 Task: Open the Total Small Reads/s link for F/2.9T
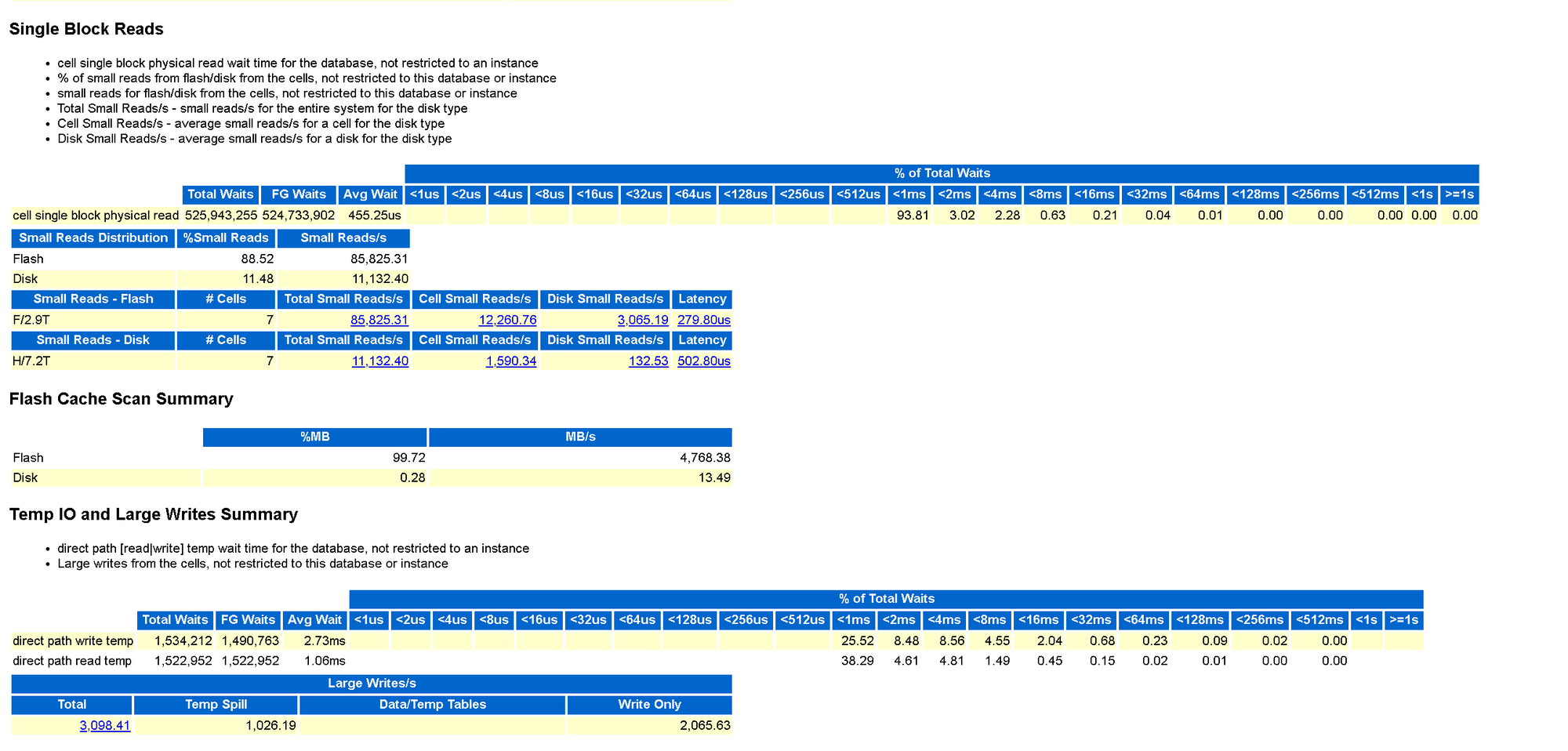click(x=379, y=319)
